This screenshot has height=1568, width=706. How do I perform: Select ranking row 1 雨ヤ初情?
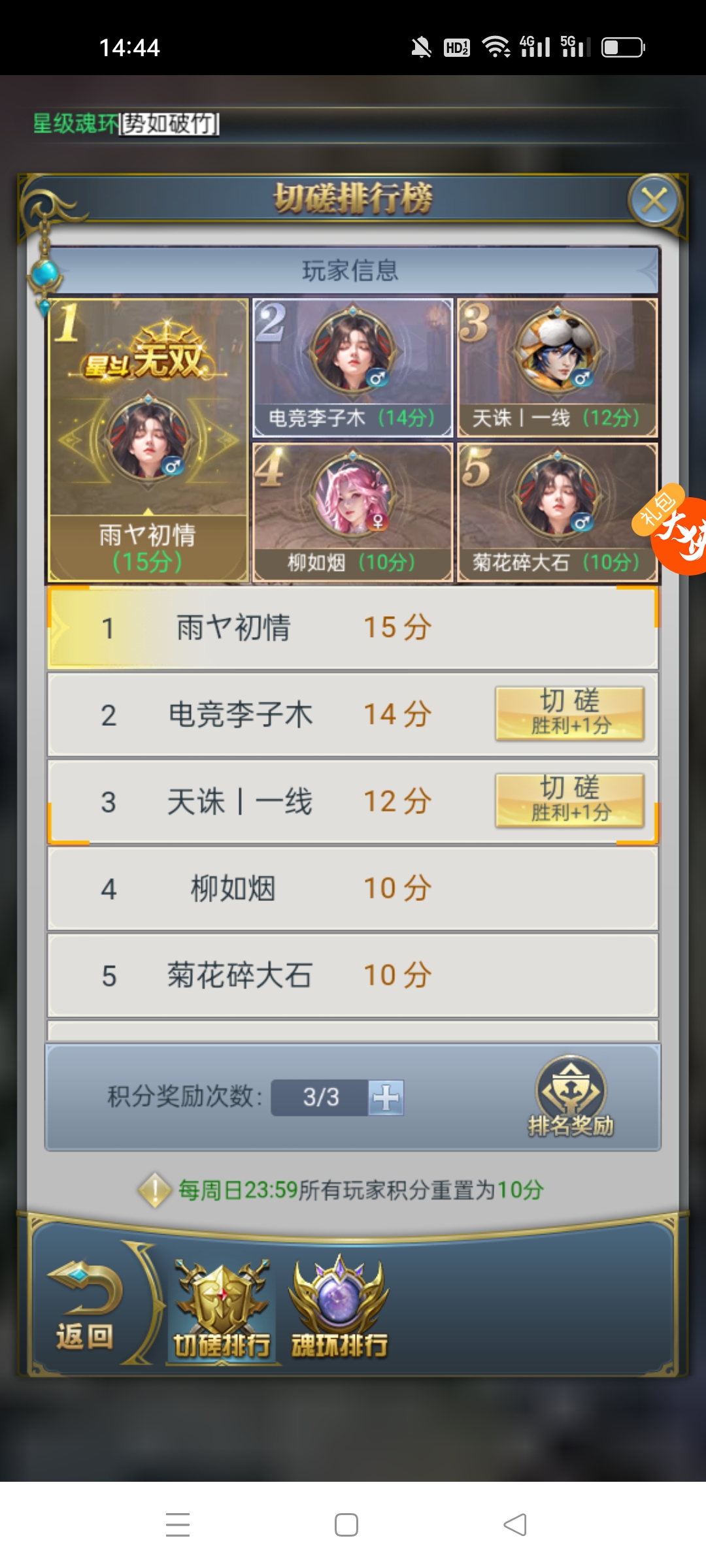pos(353,628)
